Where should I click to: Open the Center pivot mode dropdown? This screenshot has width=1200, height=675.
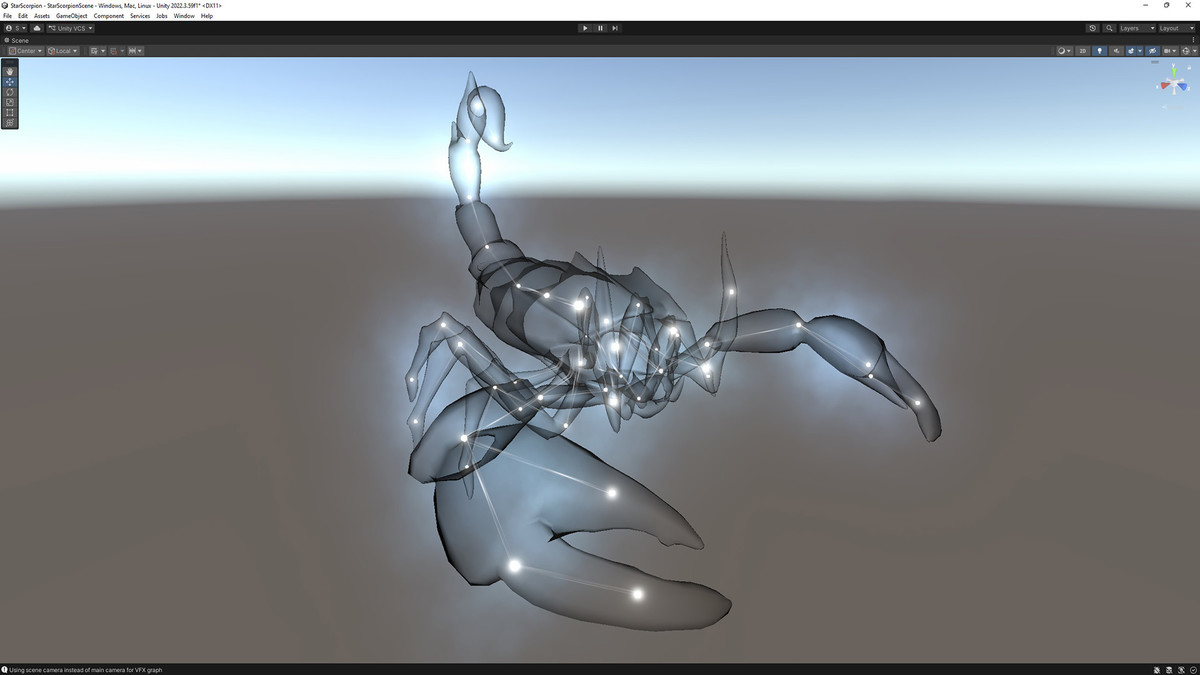click(x=25, y=51)
